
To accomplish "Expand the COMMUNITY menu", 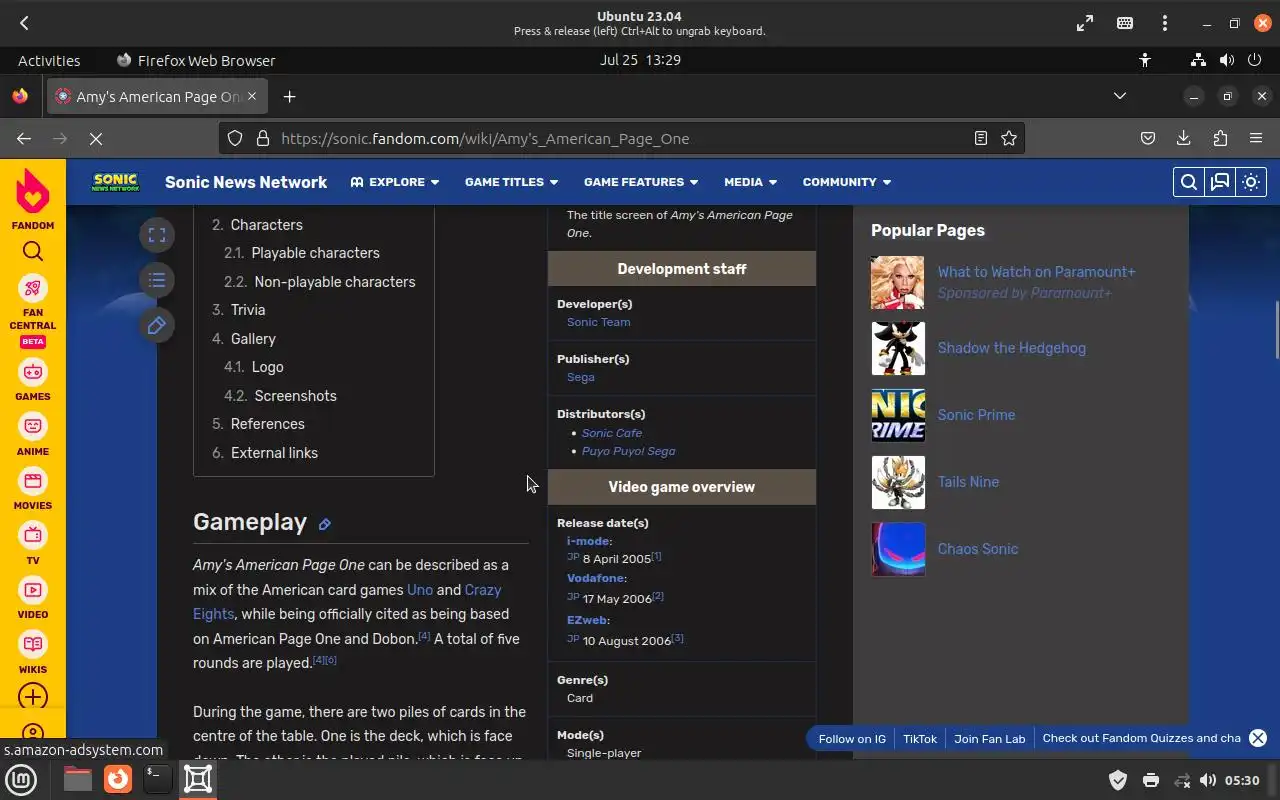I will pos(847,182).
